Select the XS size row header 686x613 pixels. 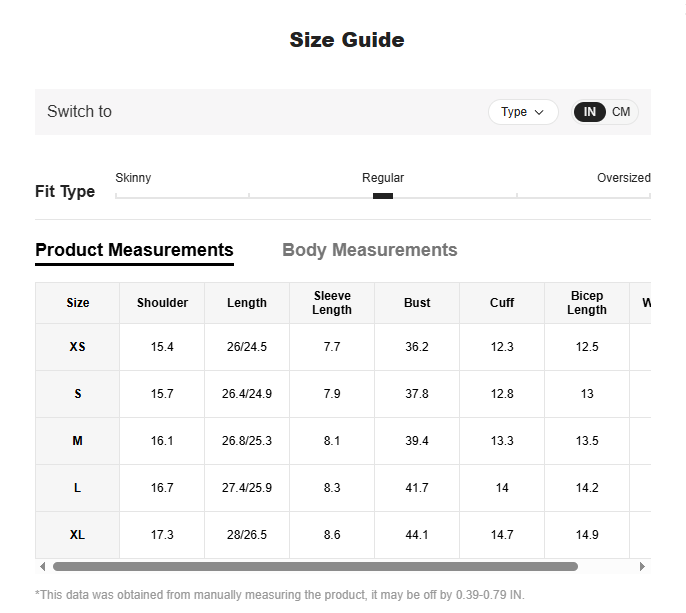77,347
